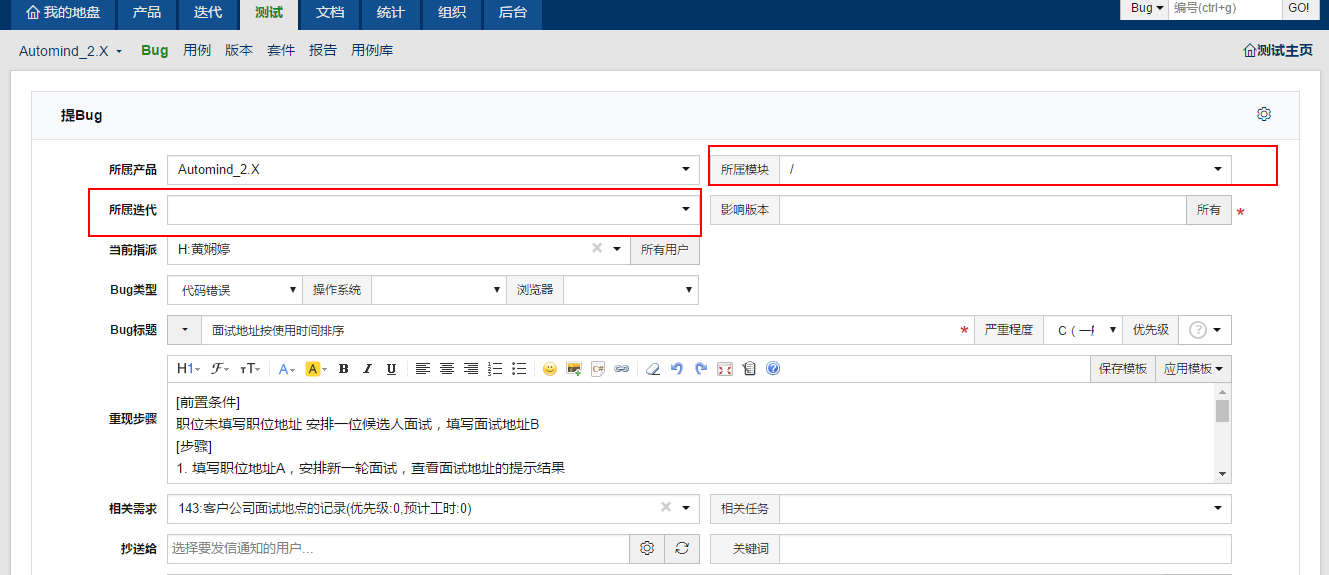Open the 应用模板 dropdown
The image size is (1329, 575).
point(1193,369)
